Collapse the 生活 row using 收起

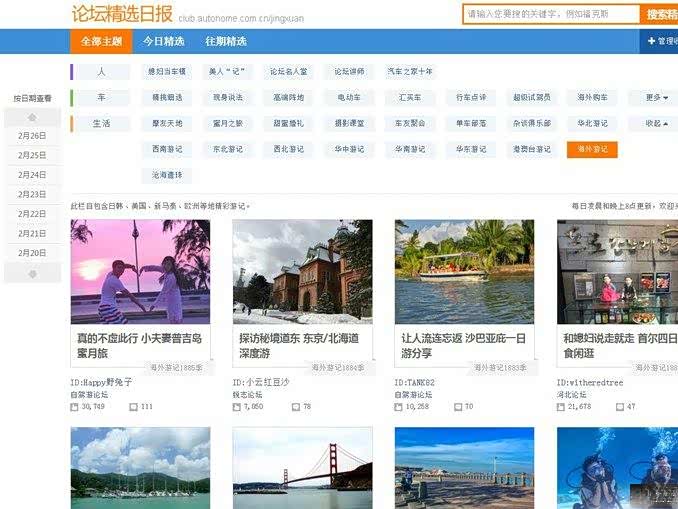[656, 124]
